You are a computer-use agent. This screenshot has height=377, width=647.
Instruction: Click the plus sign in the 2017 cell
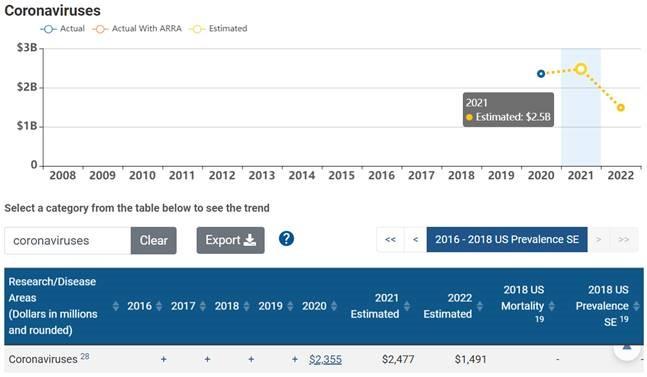(x=208, y=360)
